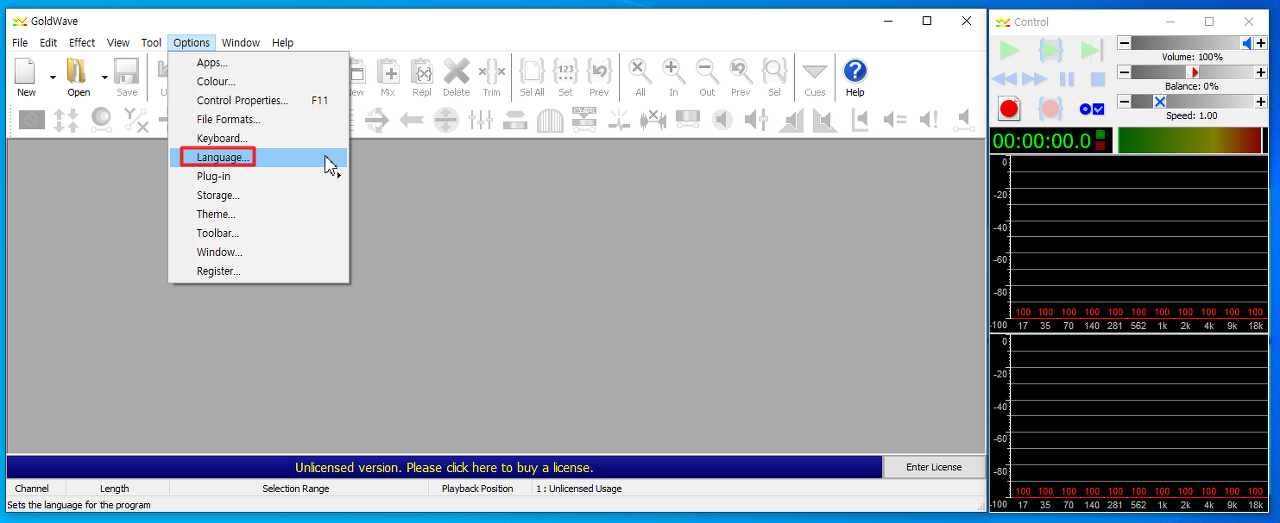Select Keyboard... menu entry

pos(258,138)
